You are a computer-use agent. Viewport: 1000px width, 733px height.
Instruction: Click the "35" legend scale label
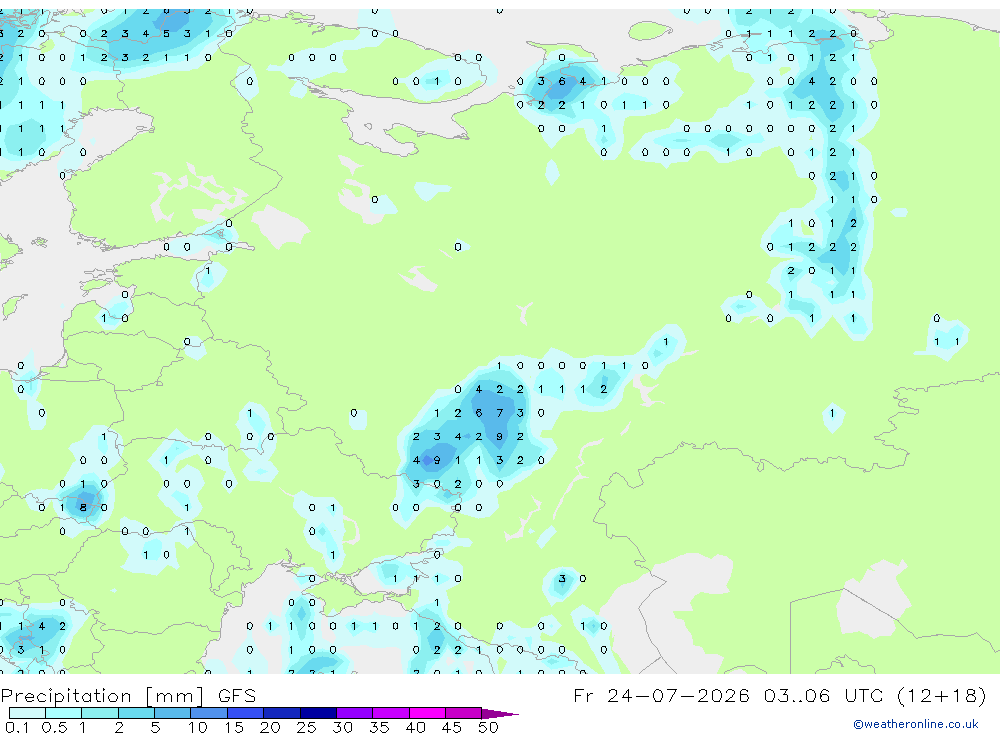[x=379, y=727]
